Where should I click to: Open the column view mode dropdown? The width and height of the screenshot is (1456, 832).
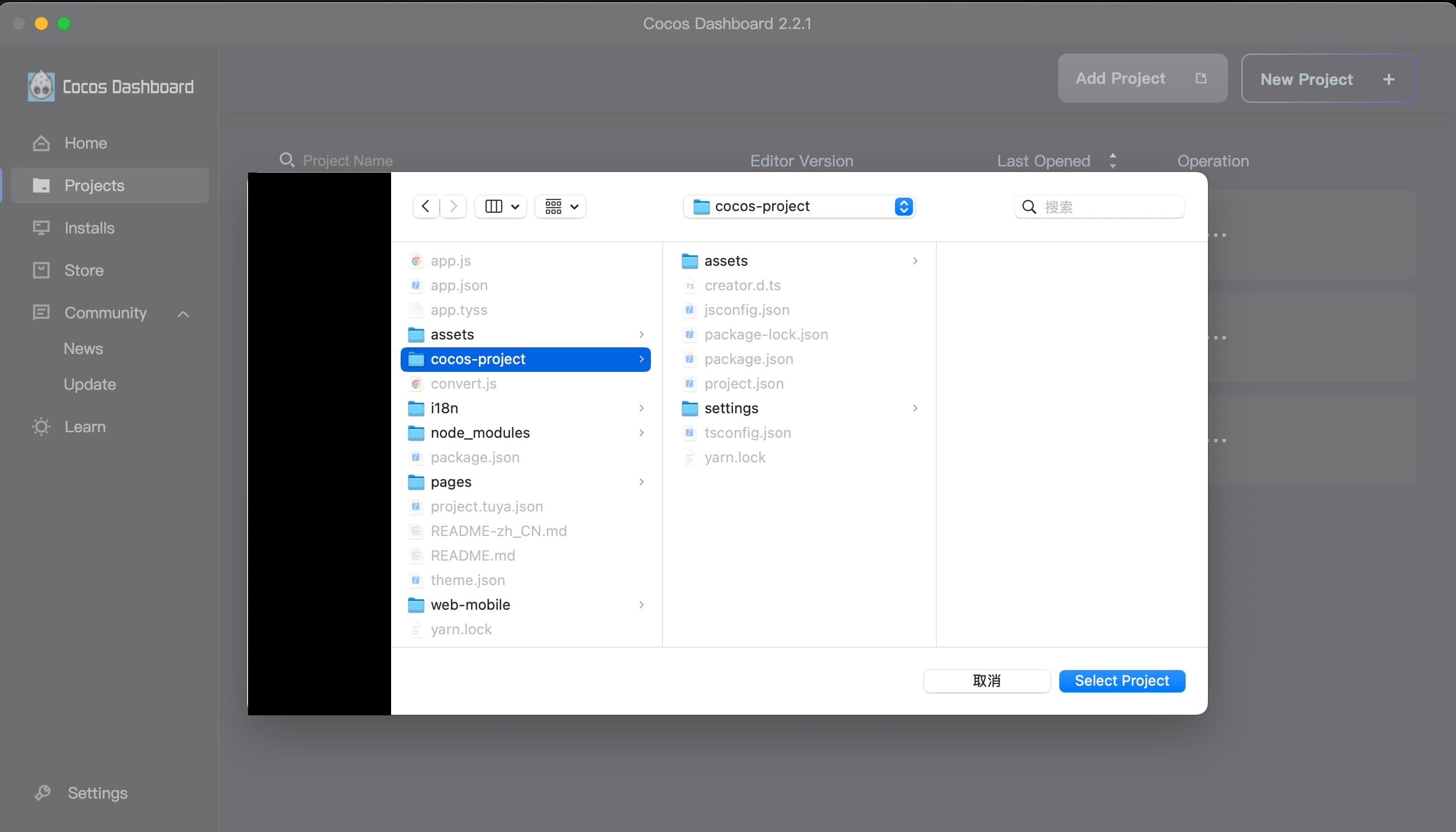point(501,206)
